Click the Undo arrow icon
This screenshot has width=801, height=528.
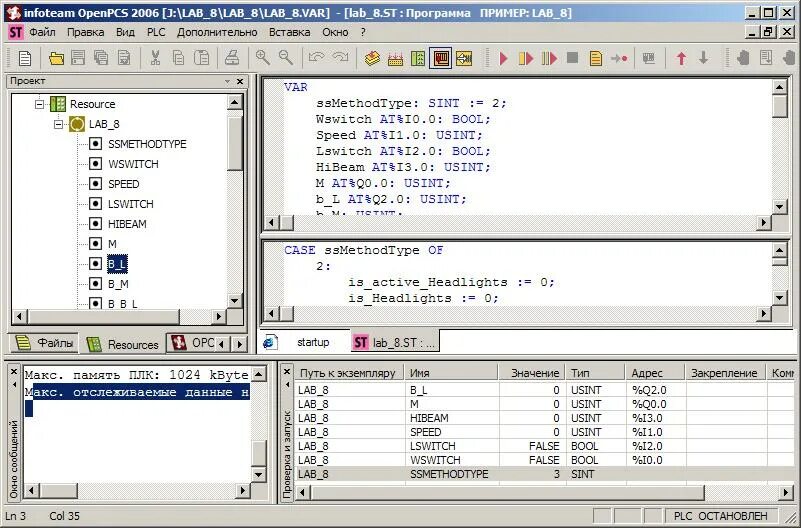coord(316,58)
